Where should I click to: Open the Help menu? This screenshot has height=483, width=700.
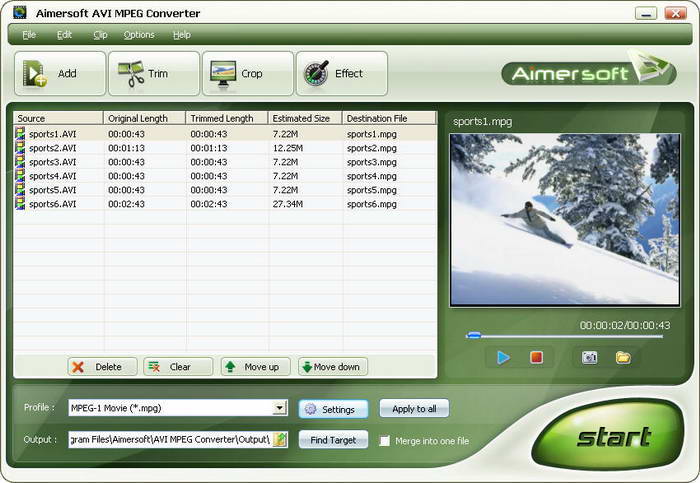(182, 35)
